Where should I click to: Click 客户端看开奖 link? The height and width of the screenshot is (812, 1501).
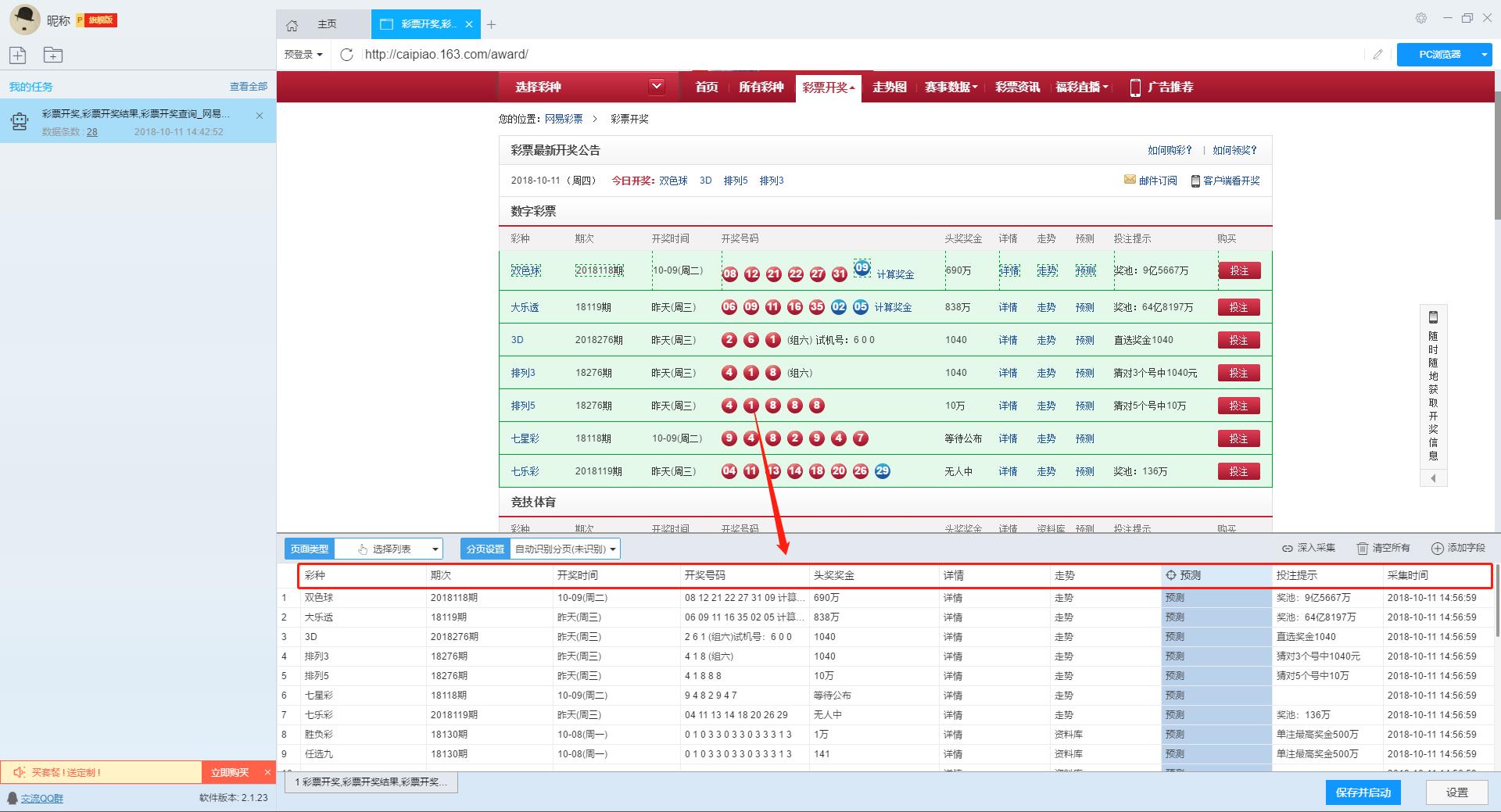1231,181
